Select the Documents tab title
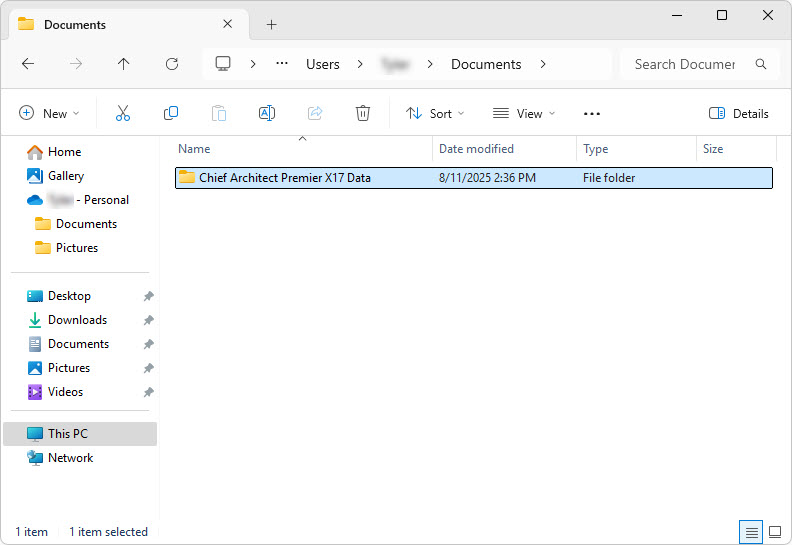 coord(75,24)
